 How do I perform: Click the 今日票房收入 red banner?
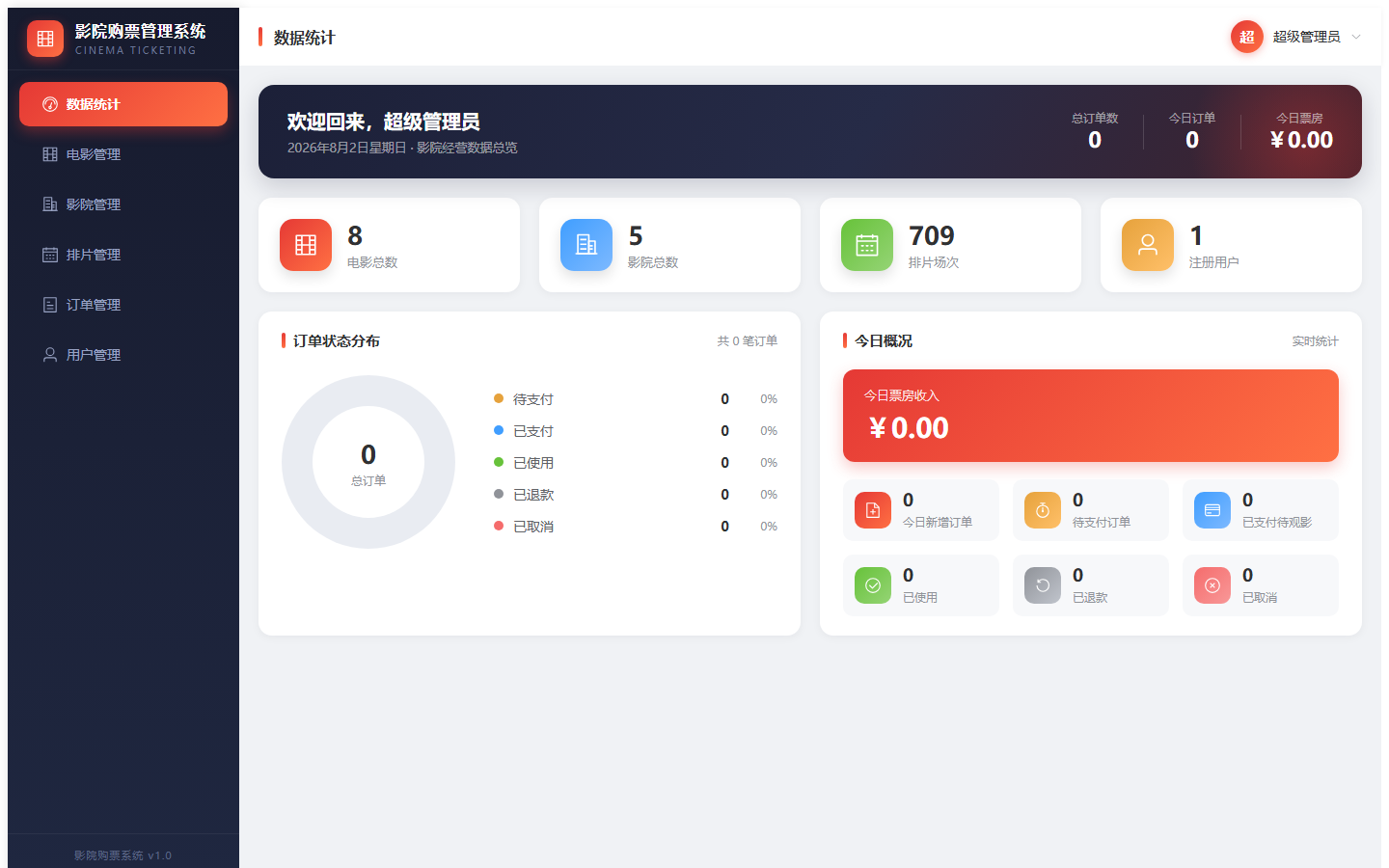pos(1091,416)
